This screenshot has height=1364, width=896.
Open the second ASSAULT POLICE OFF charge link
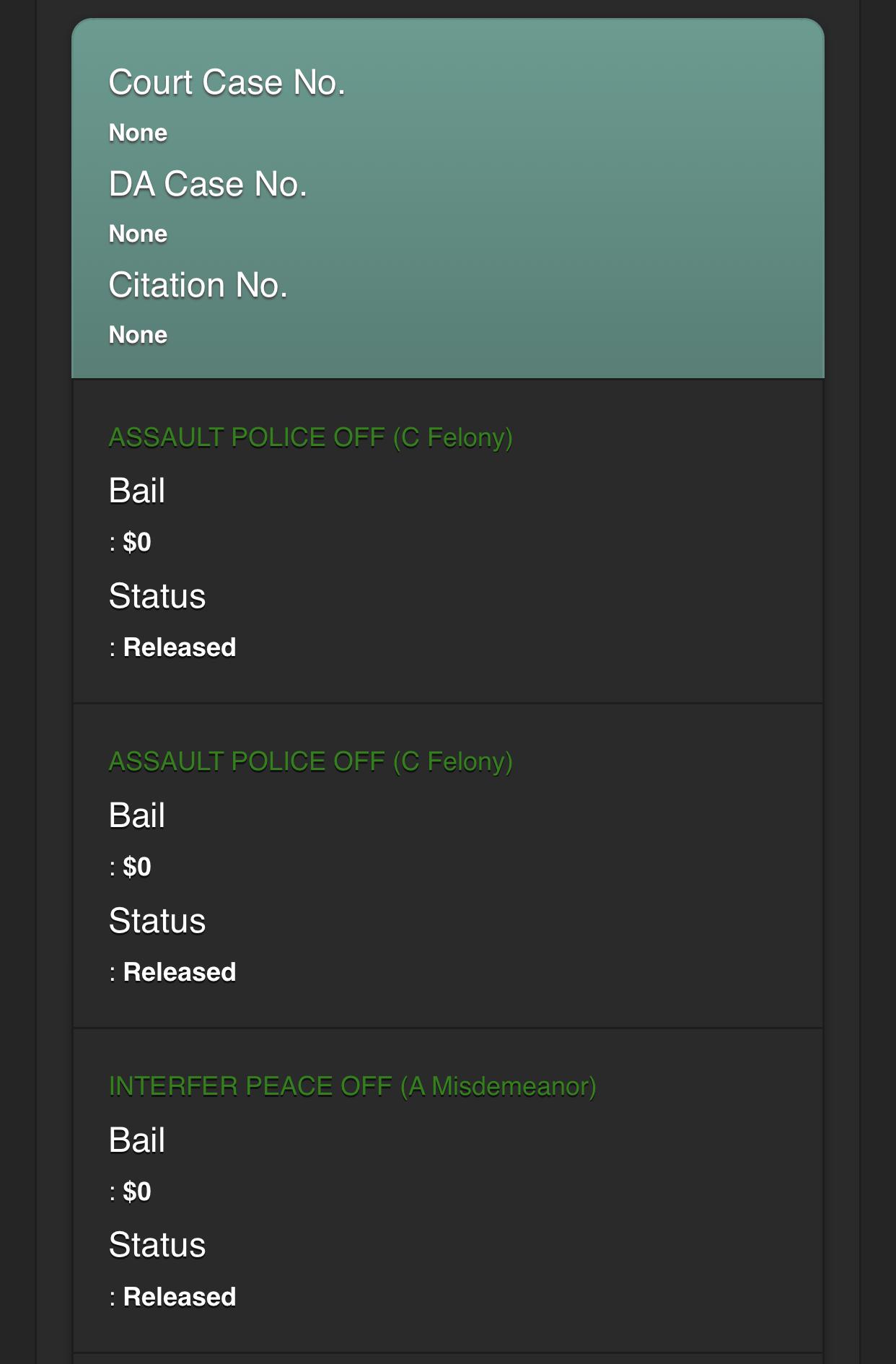click(310, 761)
